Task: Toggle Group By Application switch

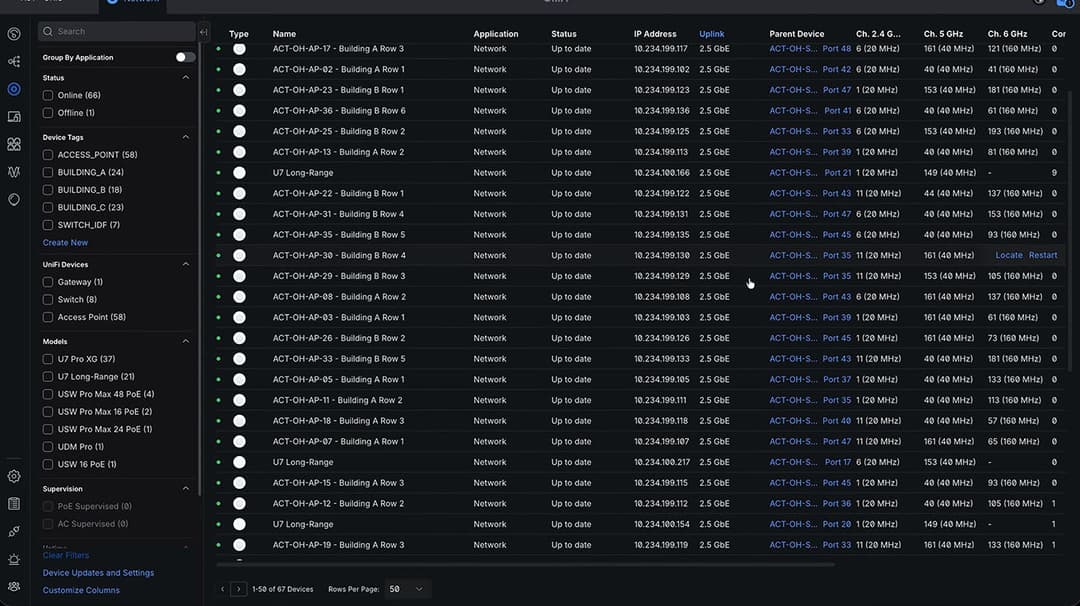Action: click(x=185, y=57)
